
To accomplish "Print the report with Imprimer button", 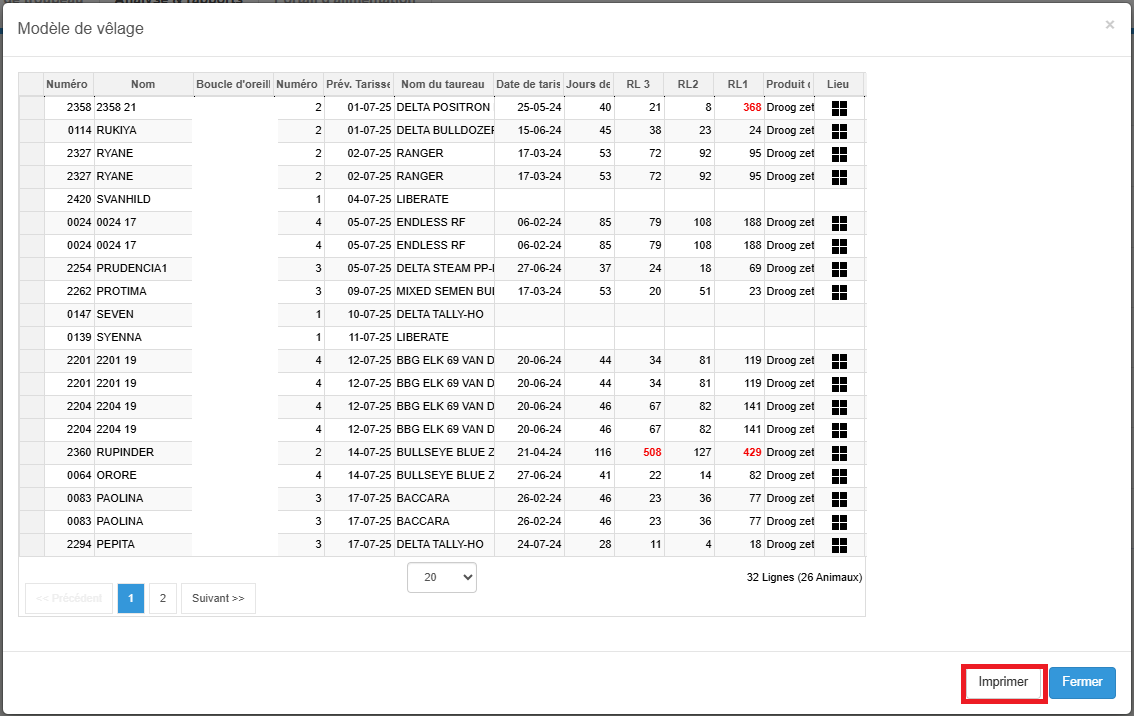I will coord(1003,682).
